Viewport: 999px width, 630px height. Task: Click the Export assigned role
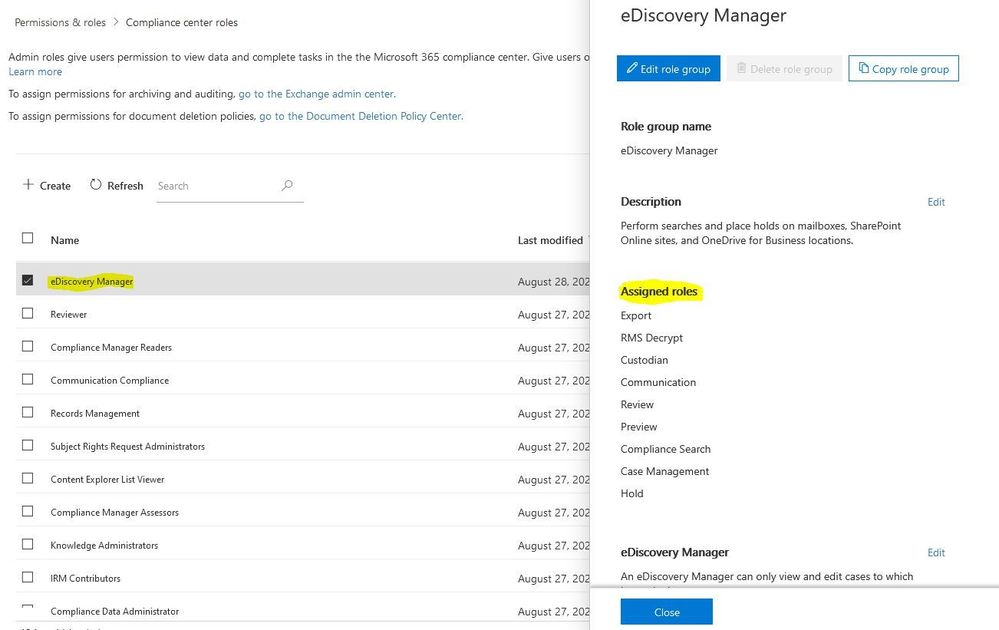click(x=636, y=316)
